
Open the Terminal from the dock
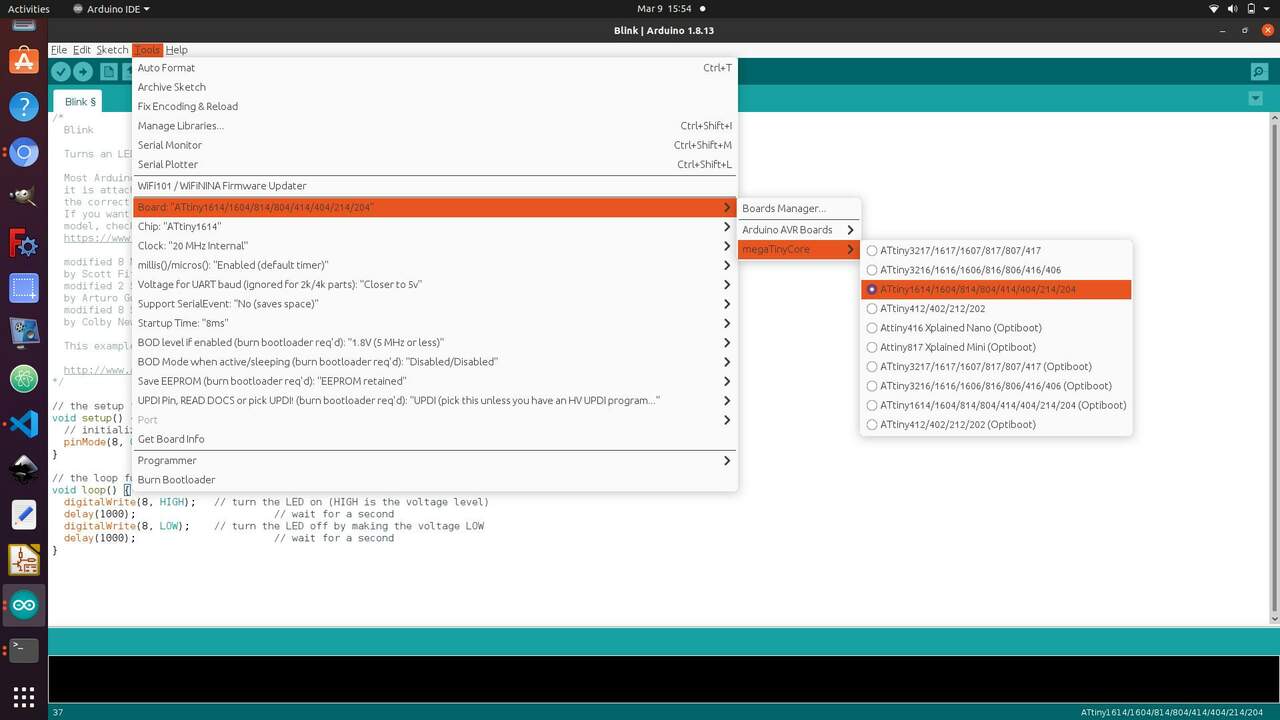coord(24,651)
